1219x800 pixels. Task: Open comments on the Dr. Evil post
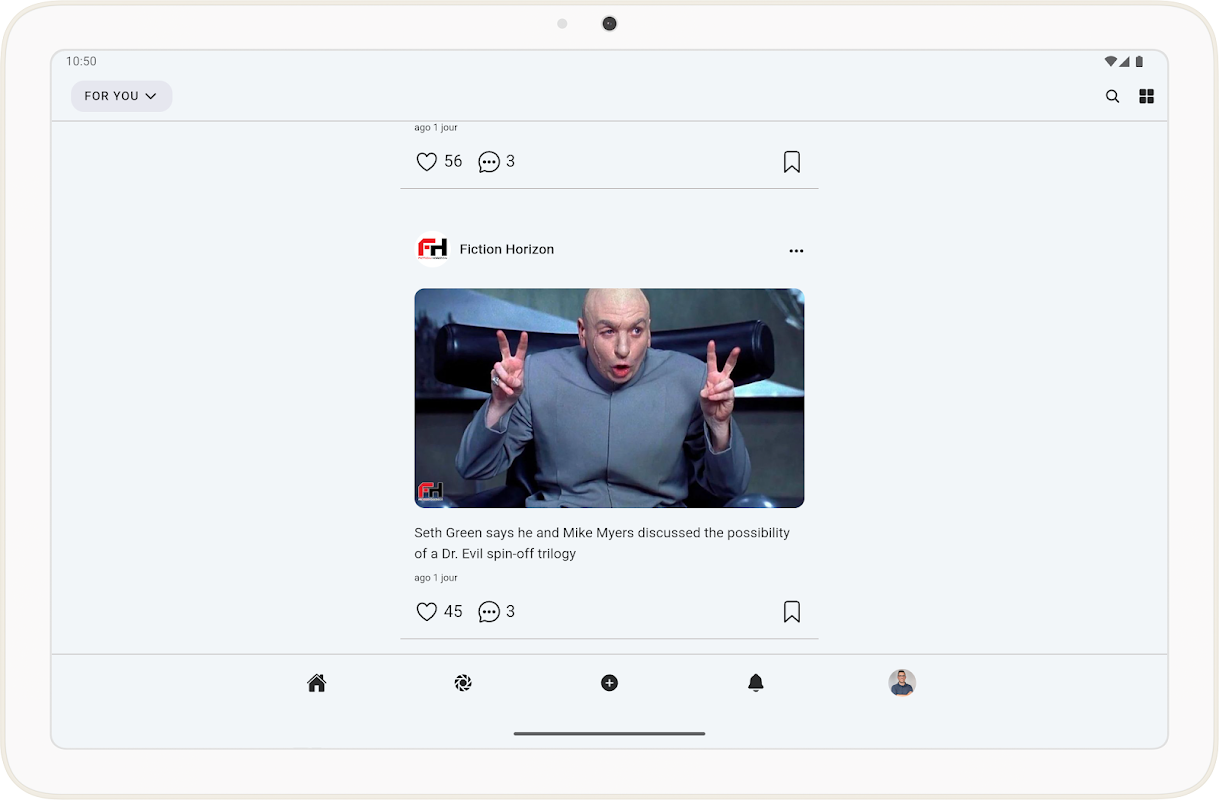tap(489, 612)
